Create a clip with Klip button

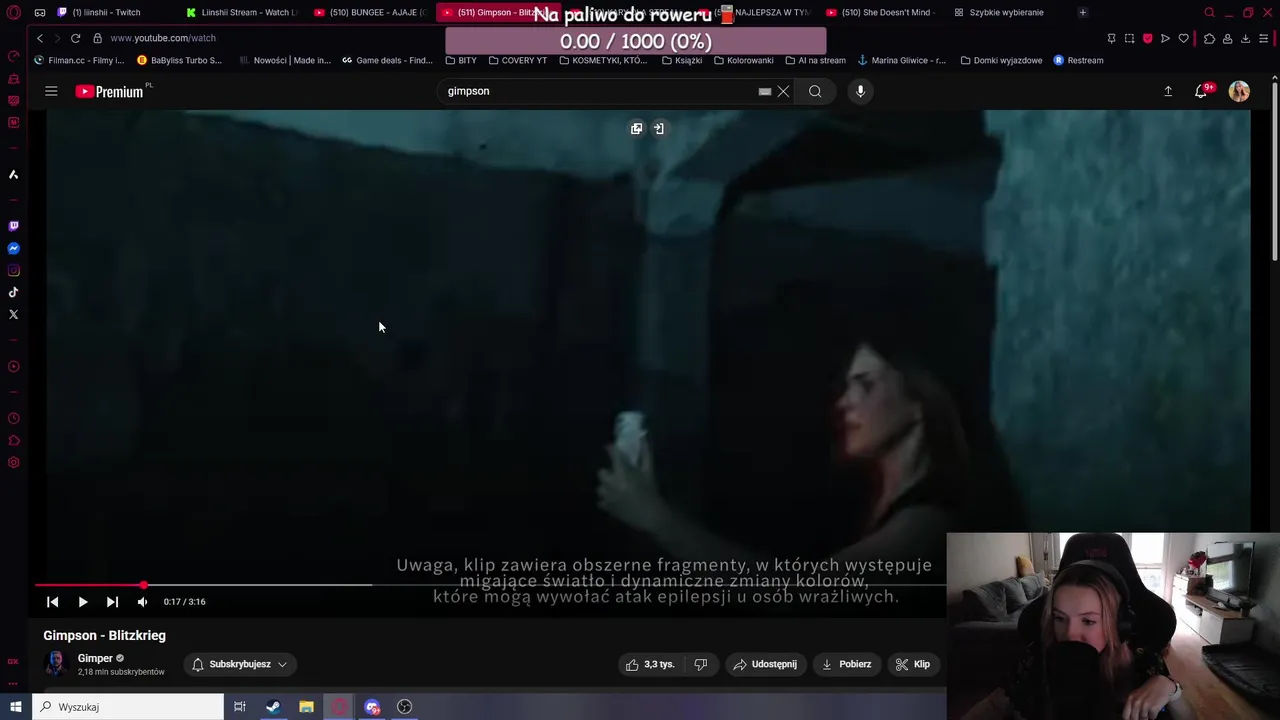912,664
